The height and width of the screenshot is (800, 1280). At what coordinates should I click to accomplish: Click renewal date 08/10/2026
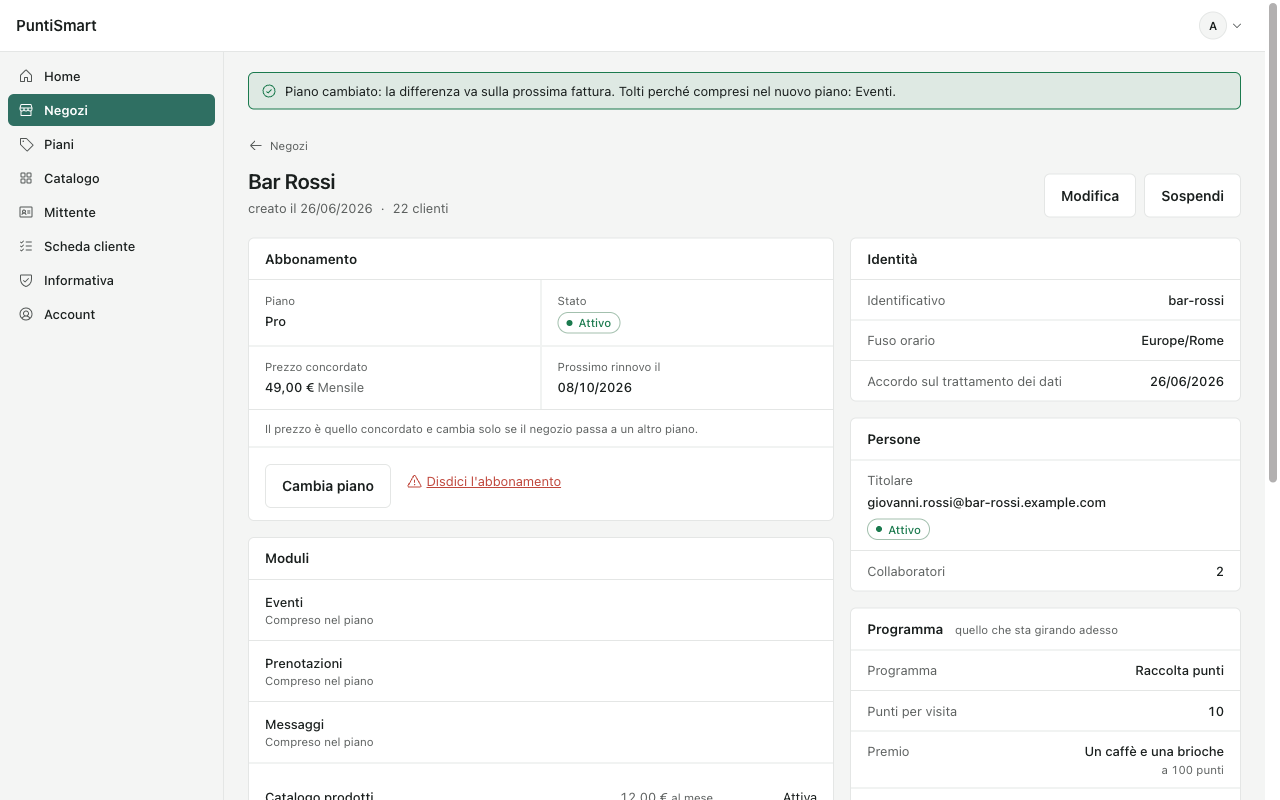tap(595, 388)
